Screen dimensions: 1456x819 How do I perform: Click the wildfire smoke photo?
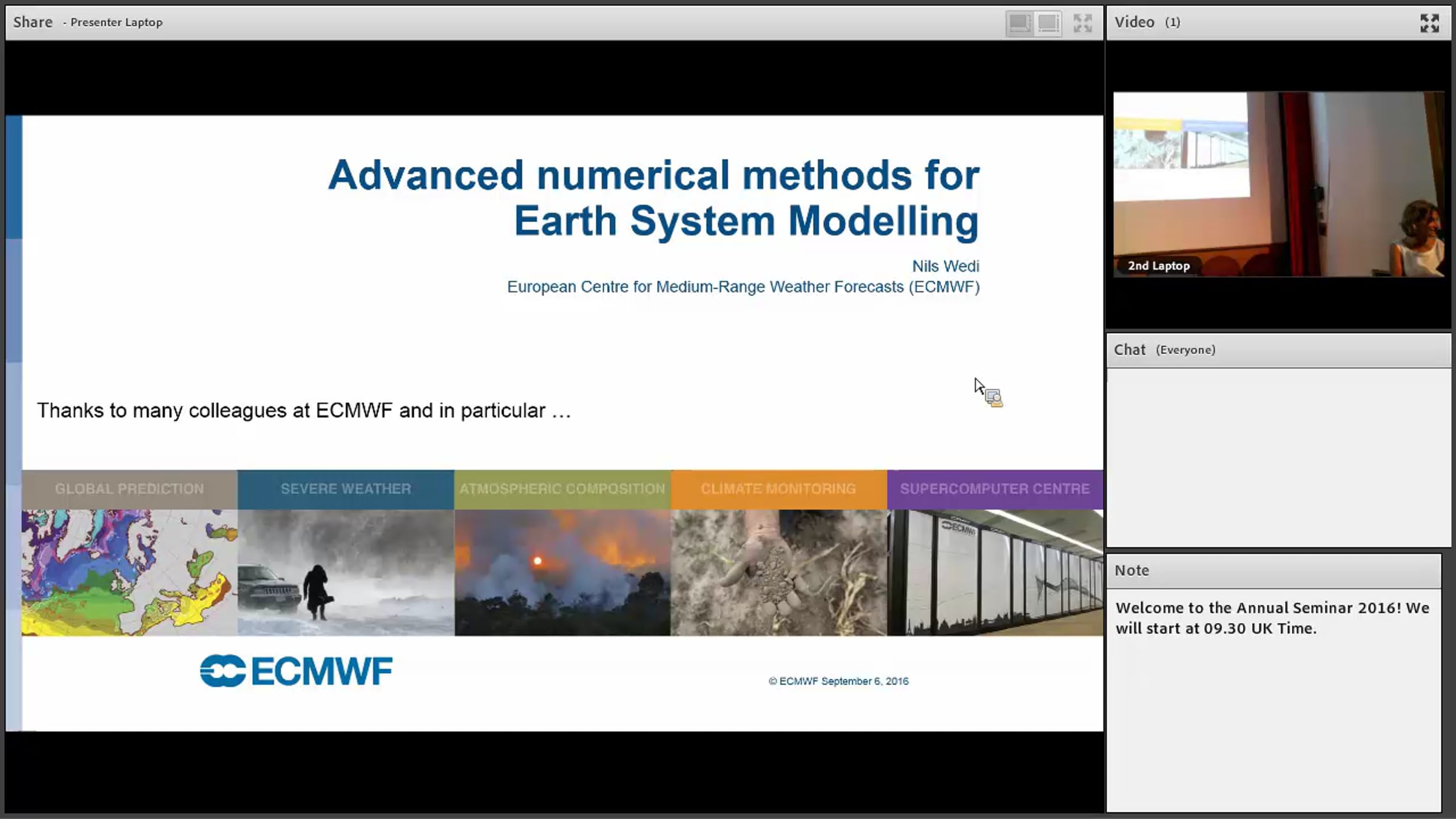[562, 573]
